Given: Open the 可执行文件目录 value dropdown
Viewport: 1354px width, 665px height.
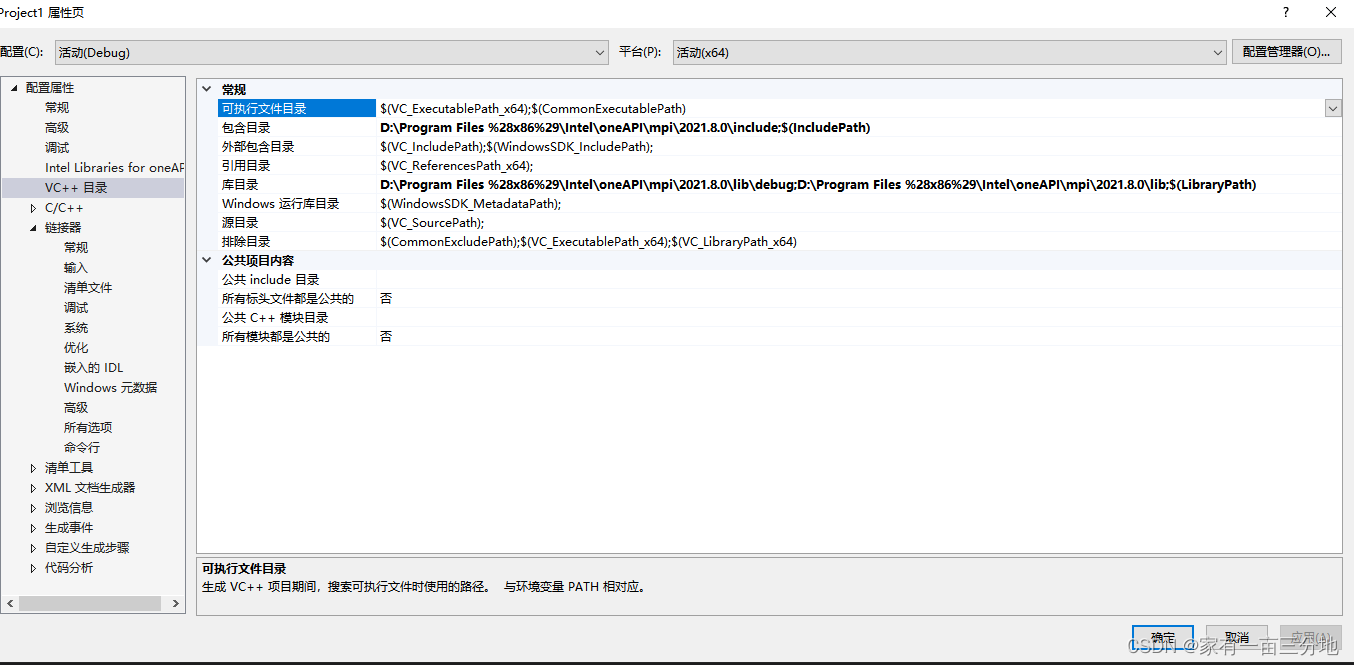Looking at the screenshot, I should coord(1333,108).
